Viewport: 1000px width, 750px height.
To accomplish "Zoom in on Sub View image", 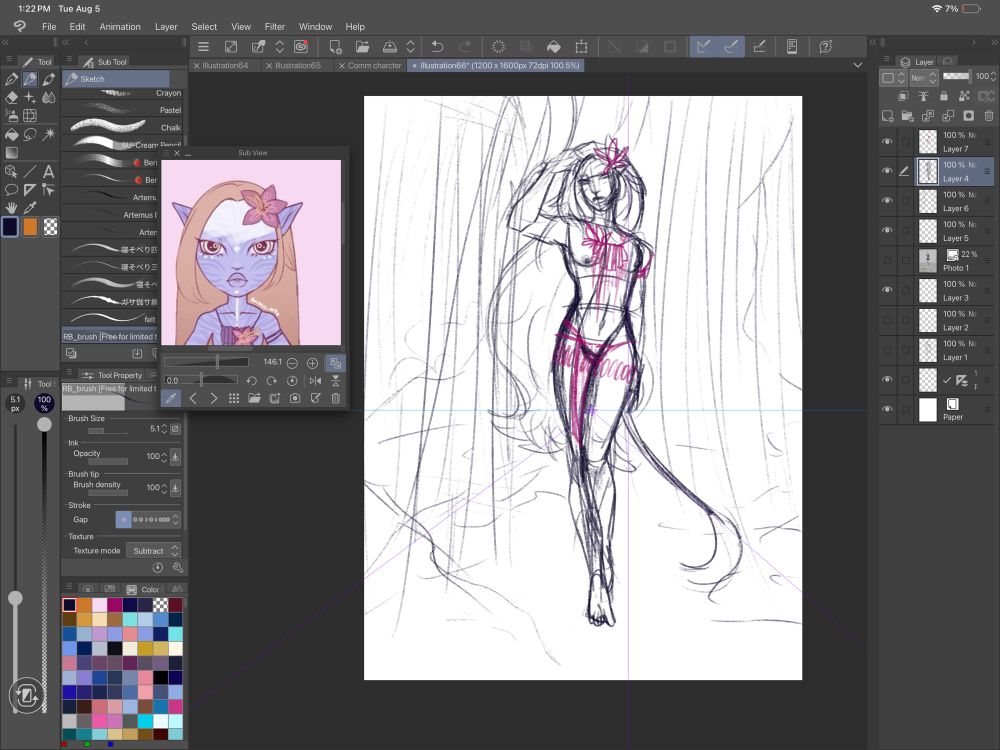I will (x=312, y=363).
